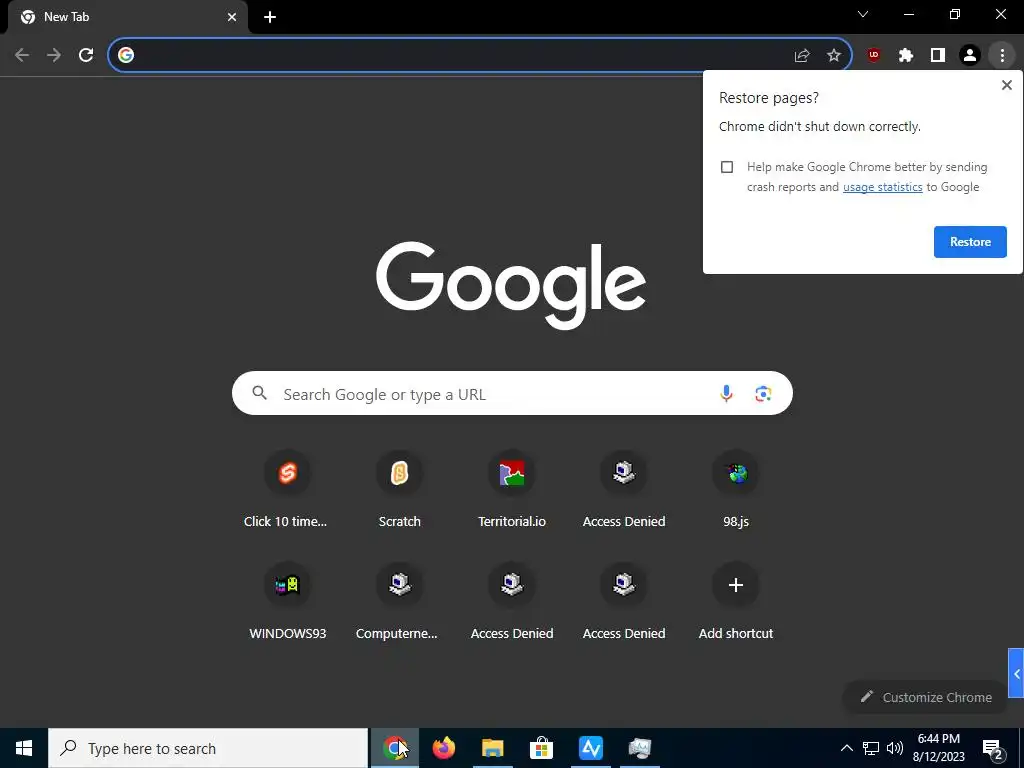The width and height of the screenshot is (1024, 768).
Task: Reload the page with the refresh icon
Action: pyautogui.click(x=86, y=55)
